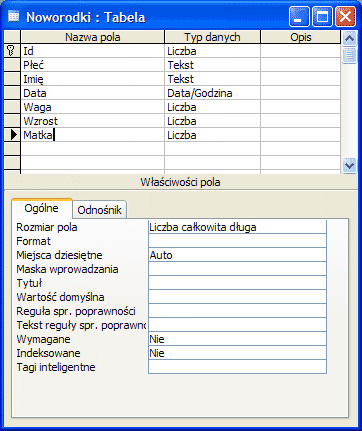Viewport: 362px width, 431px height.
Task: Select the Imię field name cell
Action: click(92, 79)
